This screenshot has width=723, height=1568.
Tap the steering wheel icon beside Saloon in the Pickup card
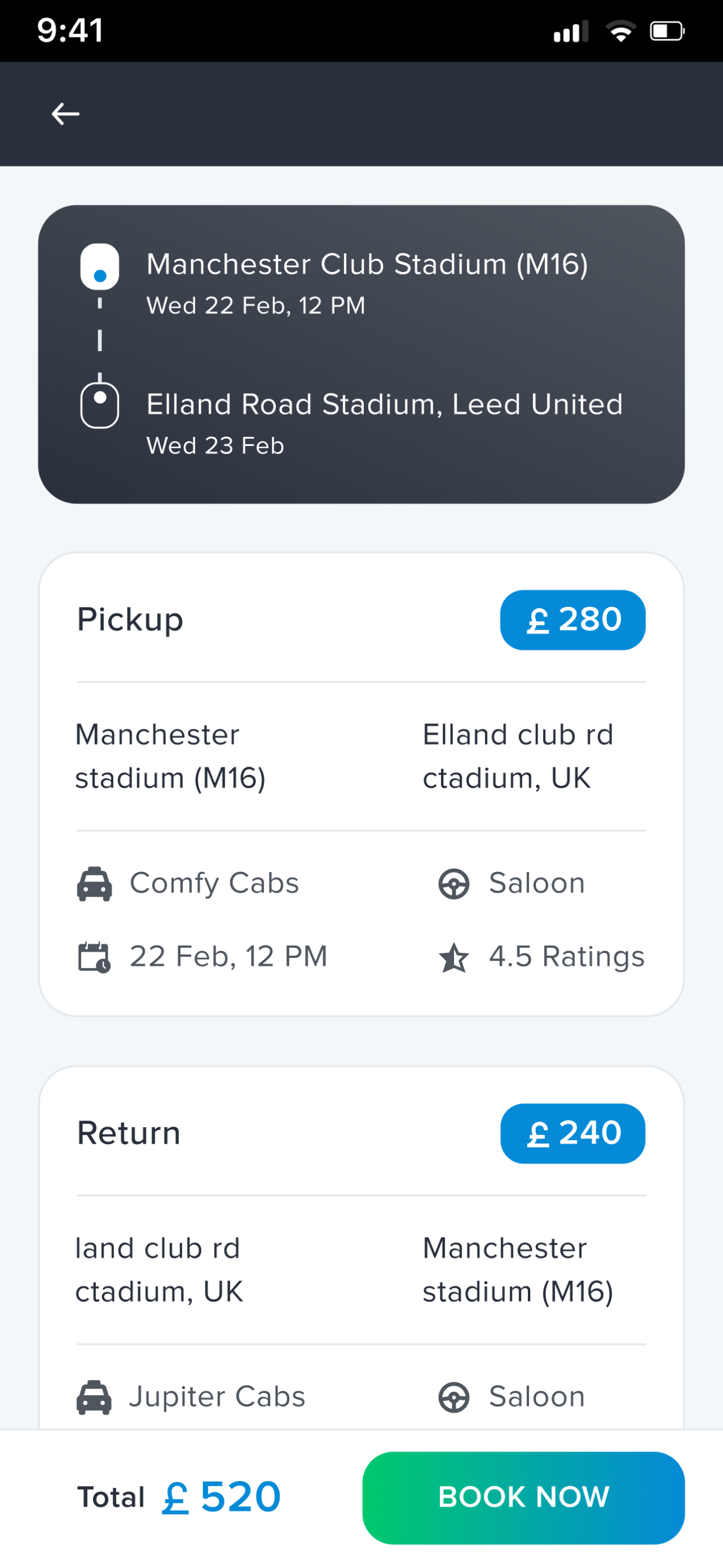click(x=454, y=884)
